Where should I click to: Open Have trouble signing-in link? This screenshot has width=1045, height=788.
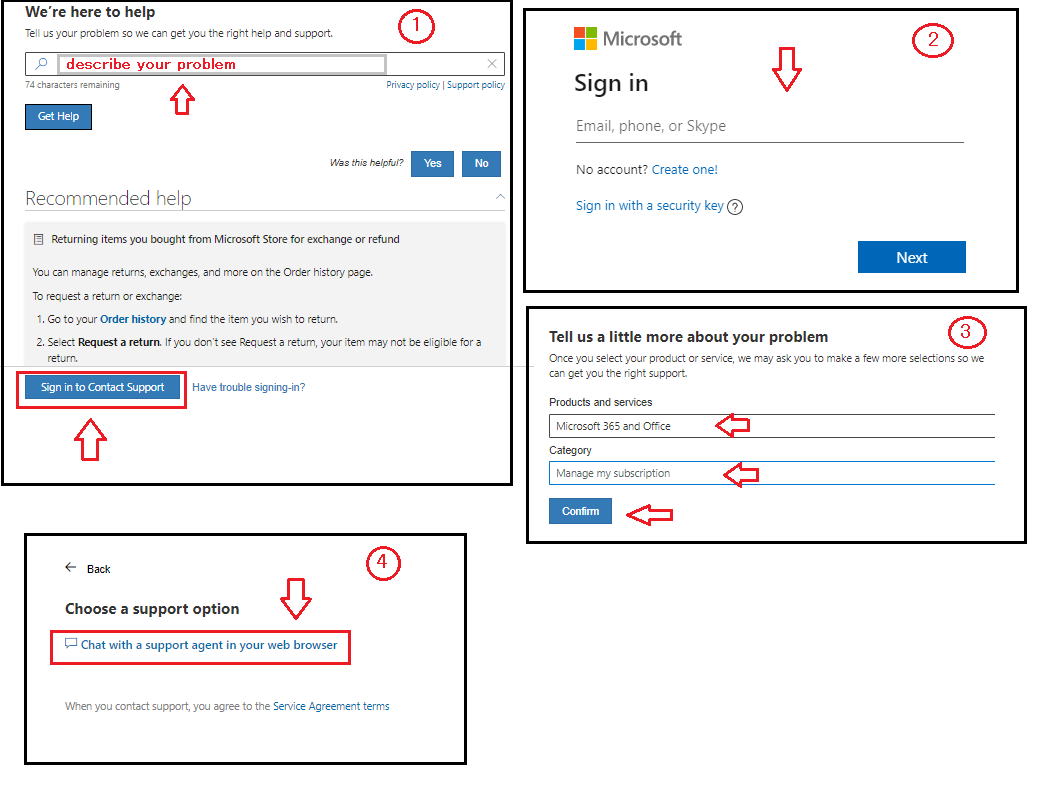click(x=249, y=387)
